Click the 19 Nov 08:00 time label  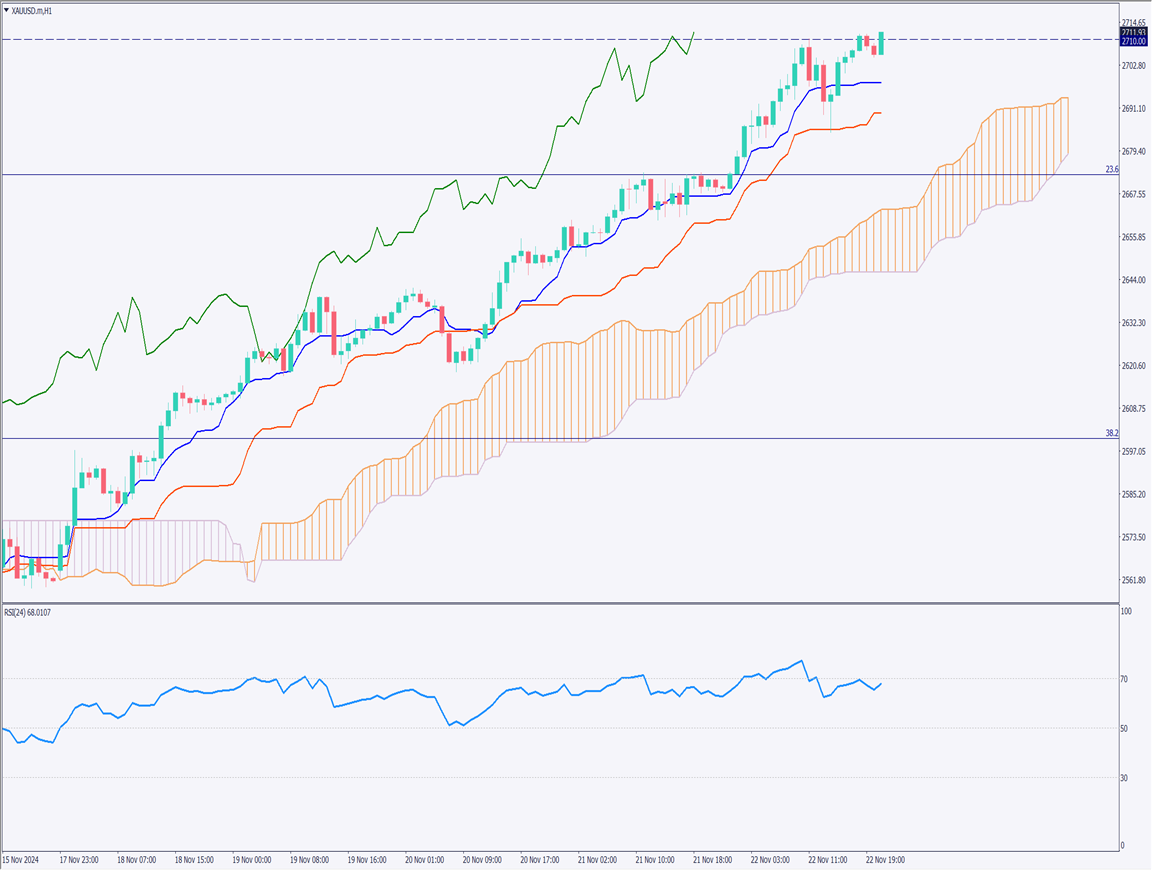click(x=310, y=859)
